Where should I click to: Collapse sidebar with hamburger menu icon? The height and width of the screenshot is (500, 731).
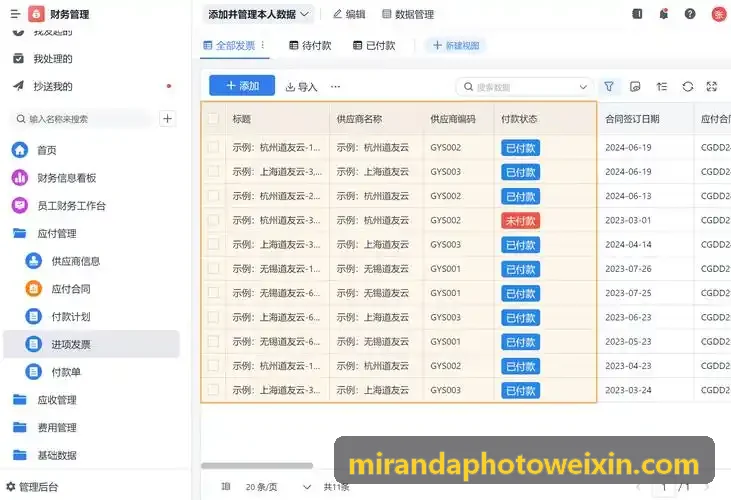click(15, 14)
